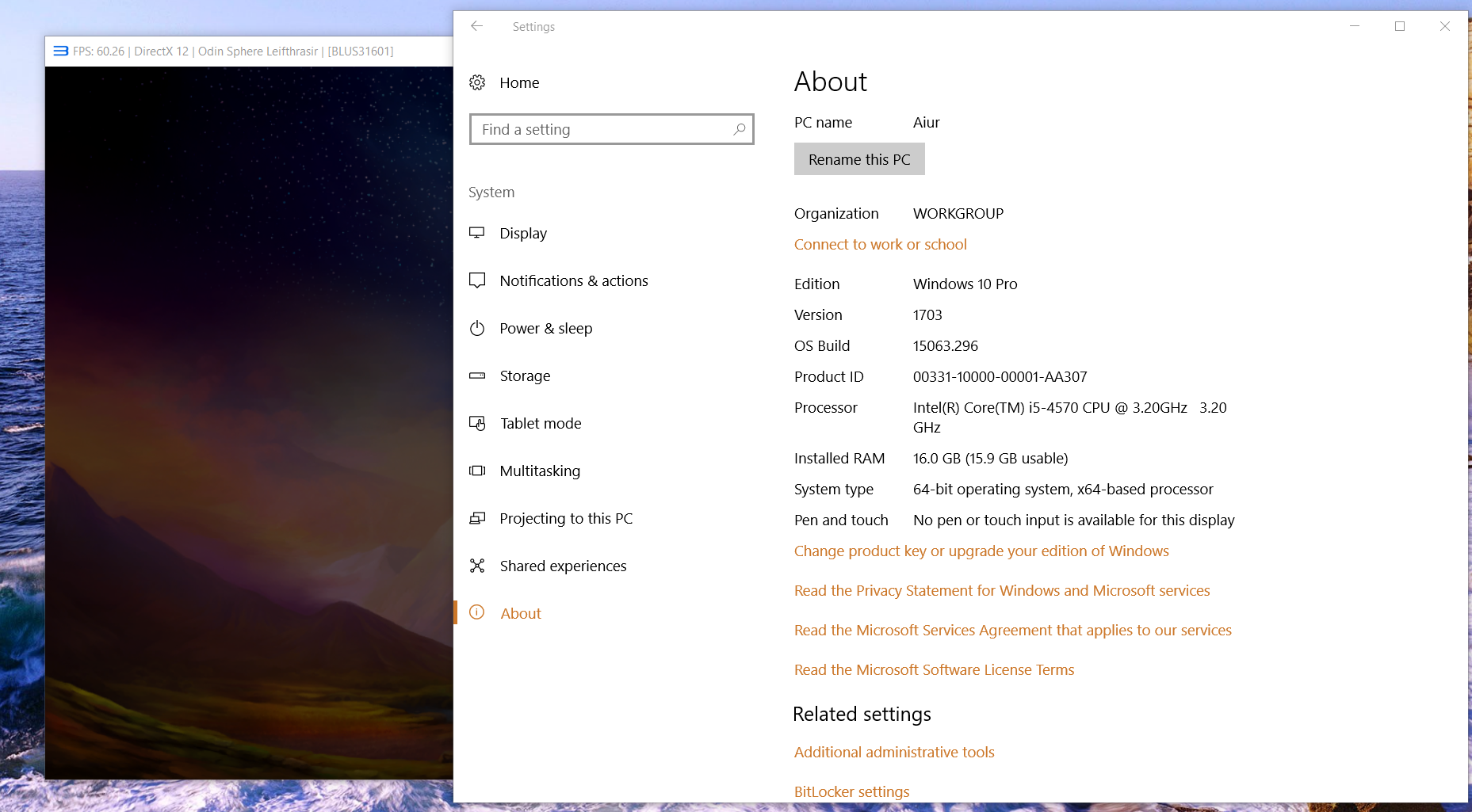Go back using the Settings back arrow

click(x=476, y=26)
